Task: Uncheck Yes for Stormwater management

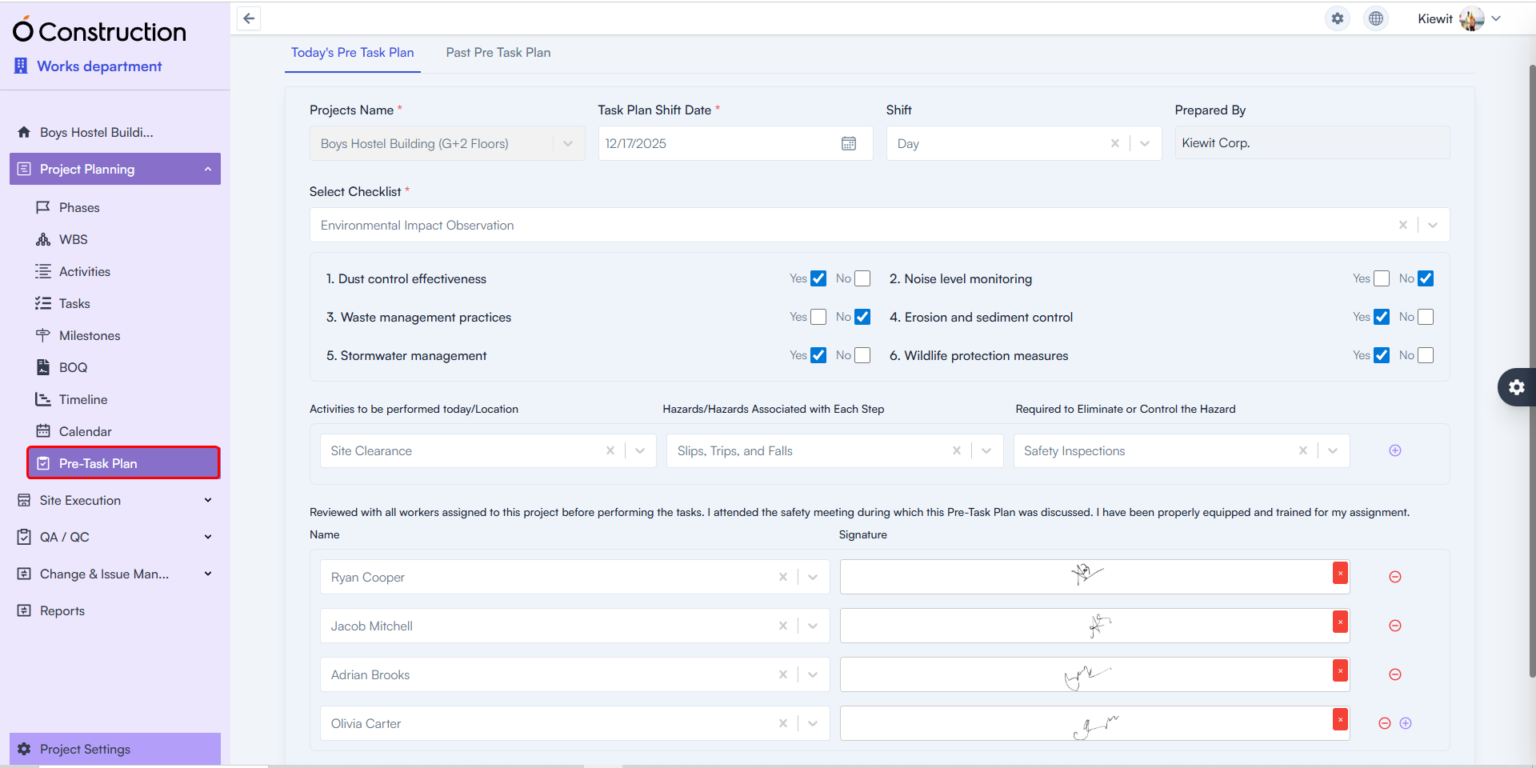Action: tap(820, 355)
